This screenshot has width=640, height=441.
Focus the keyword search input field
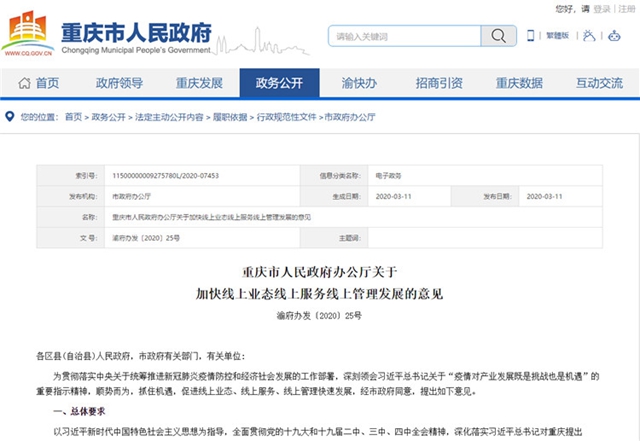pyautogui.click(x=405, y=36)
